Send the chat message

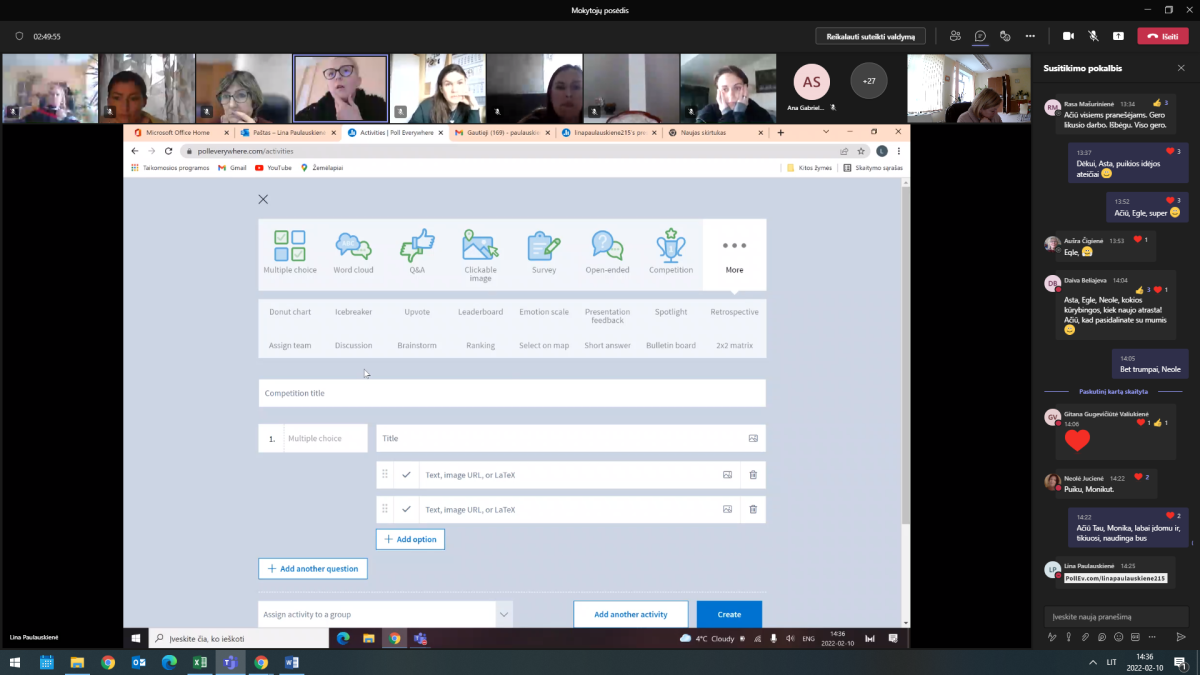(1181, 637)
